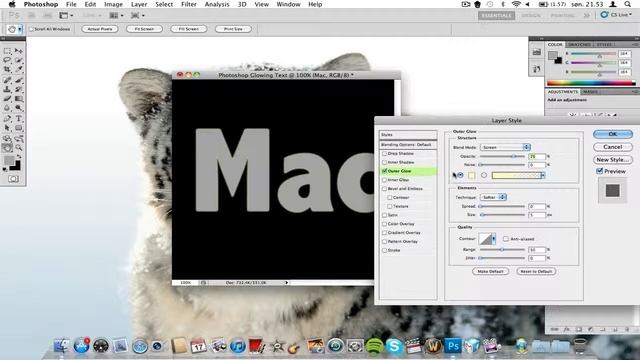Open the document status bar arrow
This screenshot has width=640, height=360.
(x=287, y=282)
